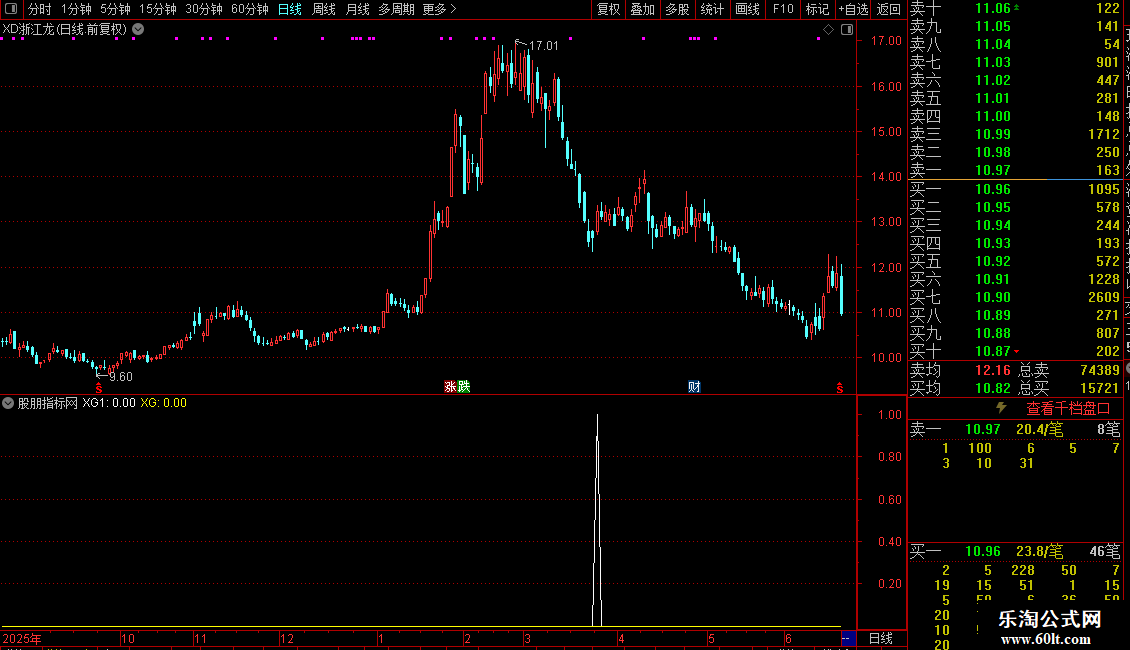Click the blue button on the date axis
The height and width of the screenshot is (650, 1130).
click(848, 638)
